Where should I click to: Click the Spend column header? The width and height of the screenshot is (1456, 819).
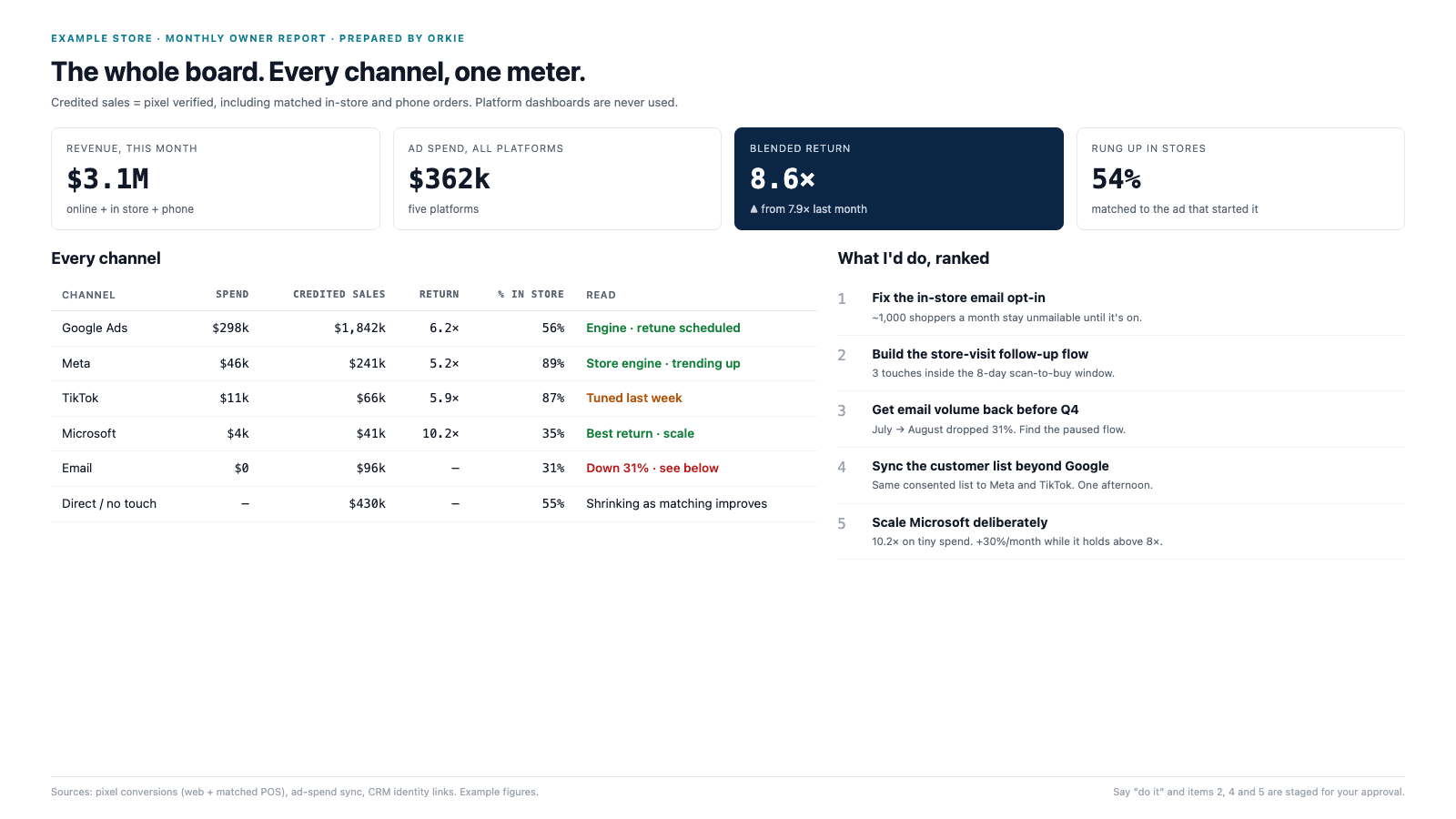click(232, 295)
